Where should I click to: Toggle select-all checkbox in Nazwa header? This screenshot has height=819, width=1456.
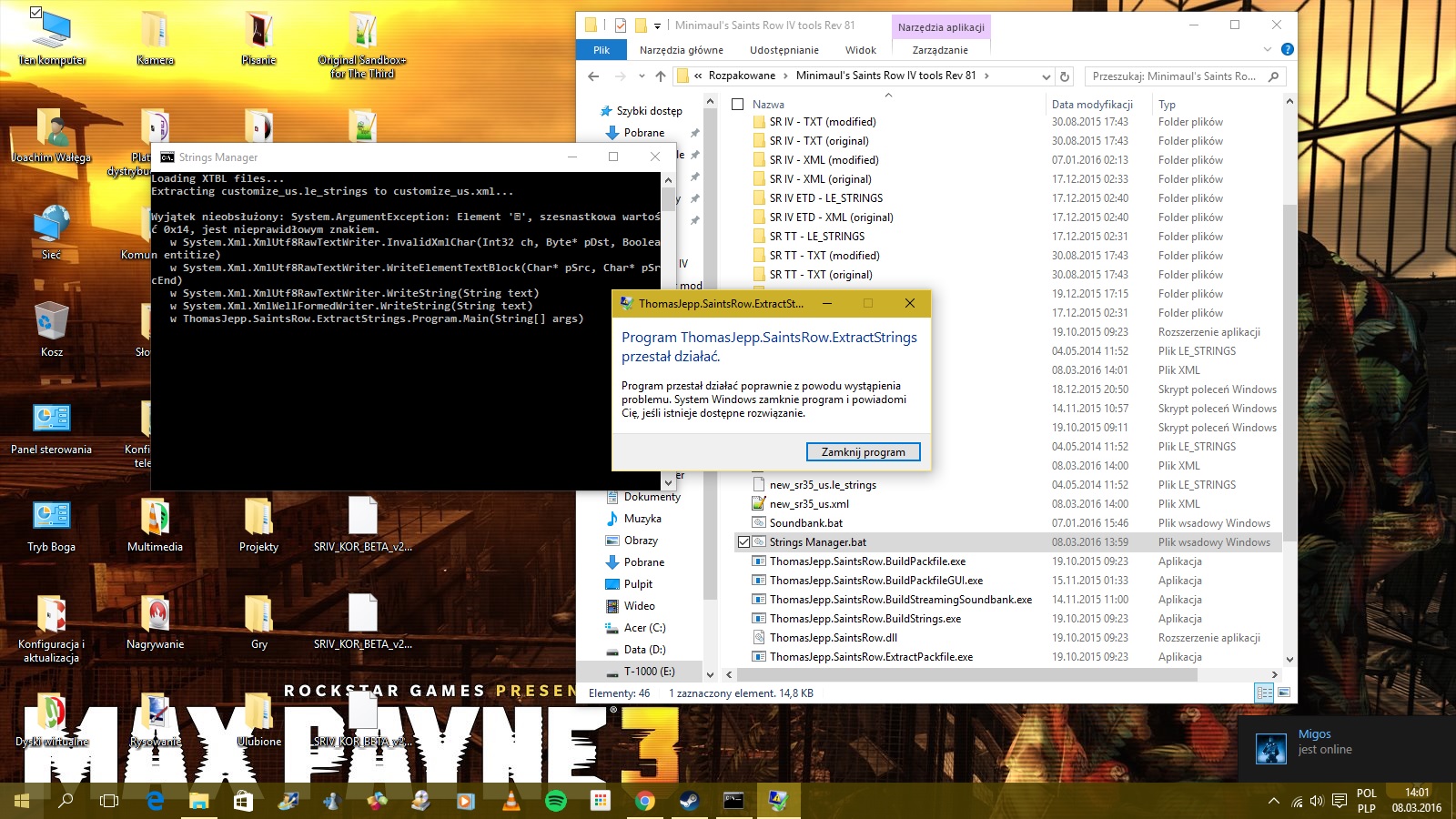(738, 104)
